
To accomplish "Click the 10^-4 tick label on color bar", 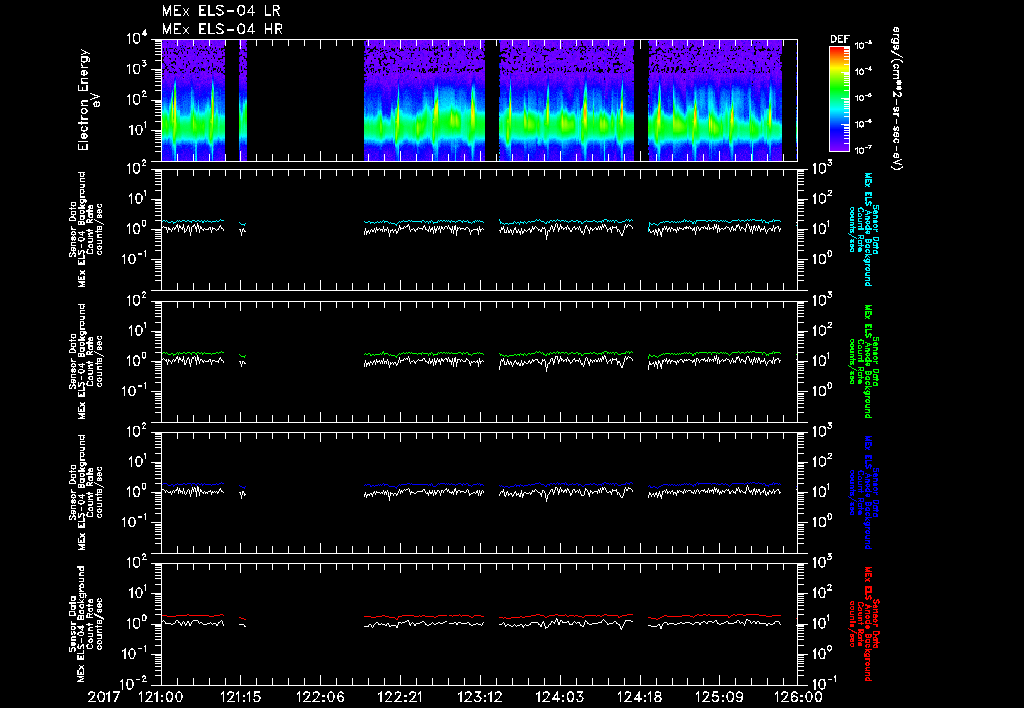I will [x=863, y=71].
